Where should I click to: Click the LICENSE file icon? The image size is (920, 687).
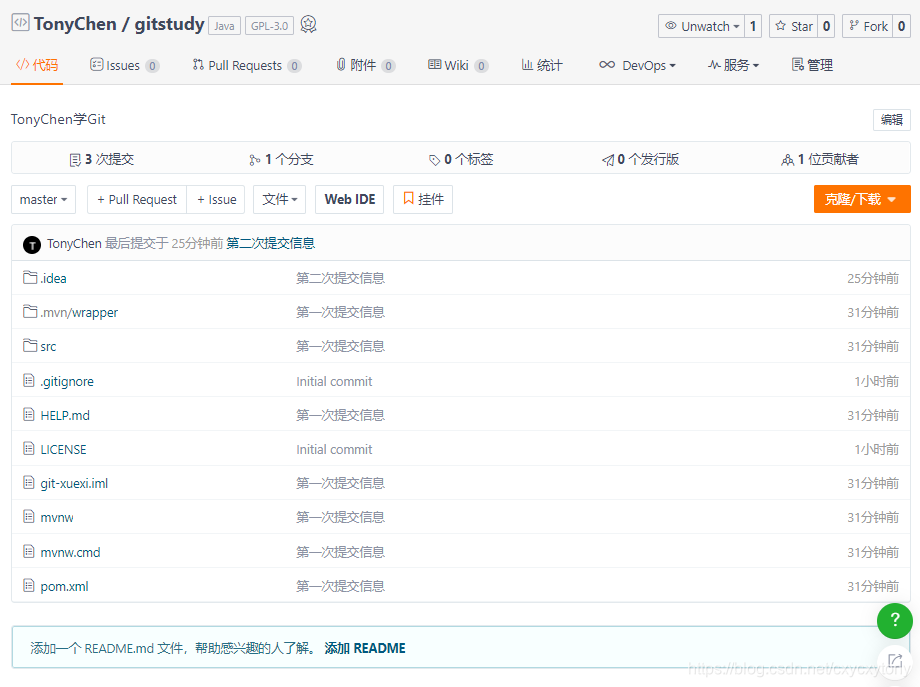pyautogui.click(x=29, y=448)
